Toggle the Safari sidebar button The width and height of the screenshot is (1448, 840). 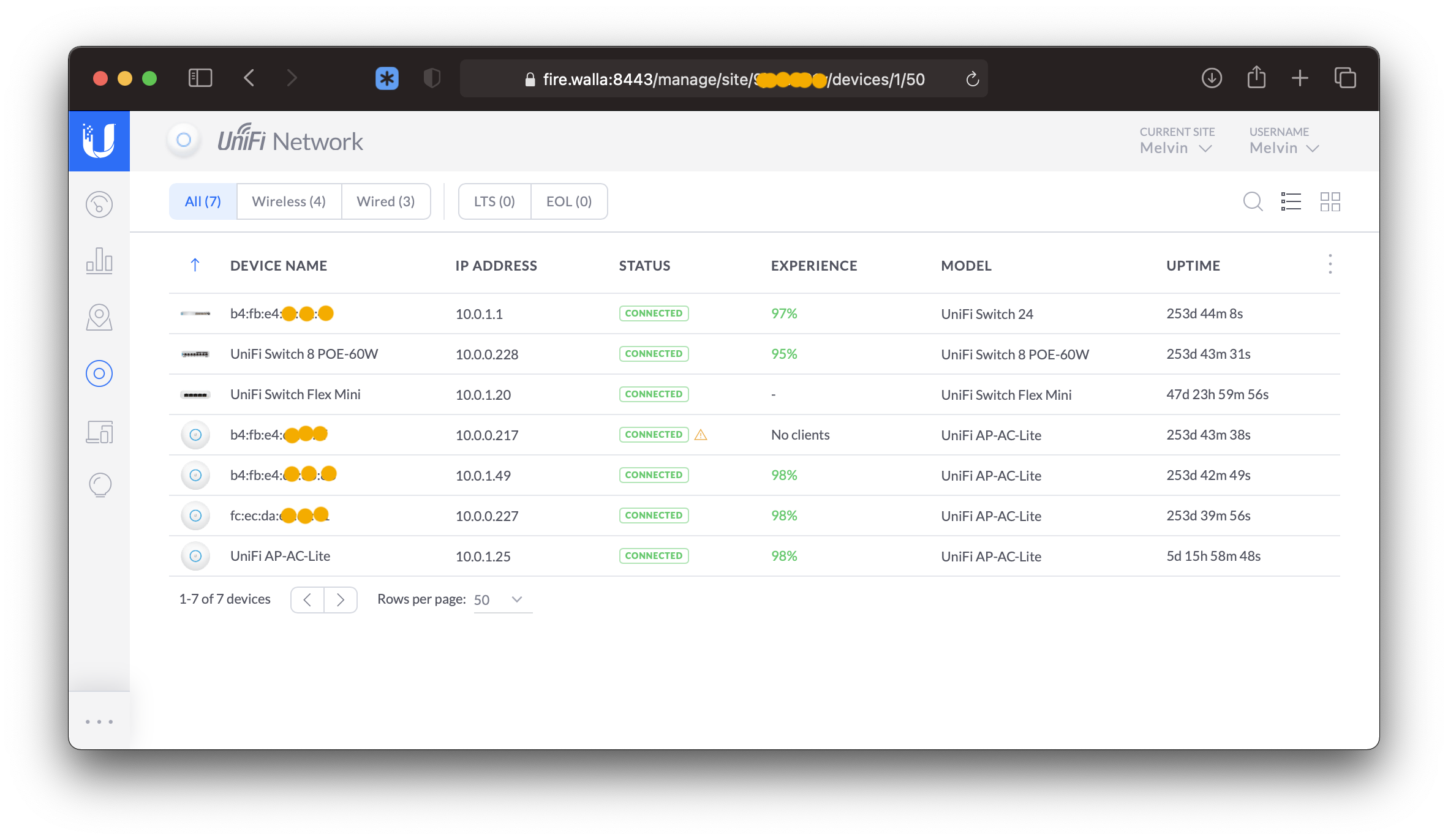point(200,78)
